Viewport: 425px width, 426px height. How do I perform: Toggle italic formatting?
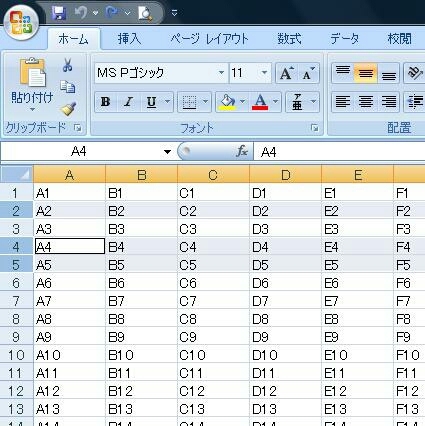(128, 102)
